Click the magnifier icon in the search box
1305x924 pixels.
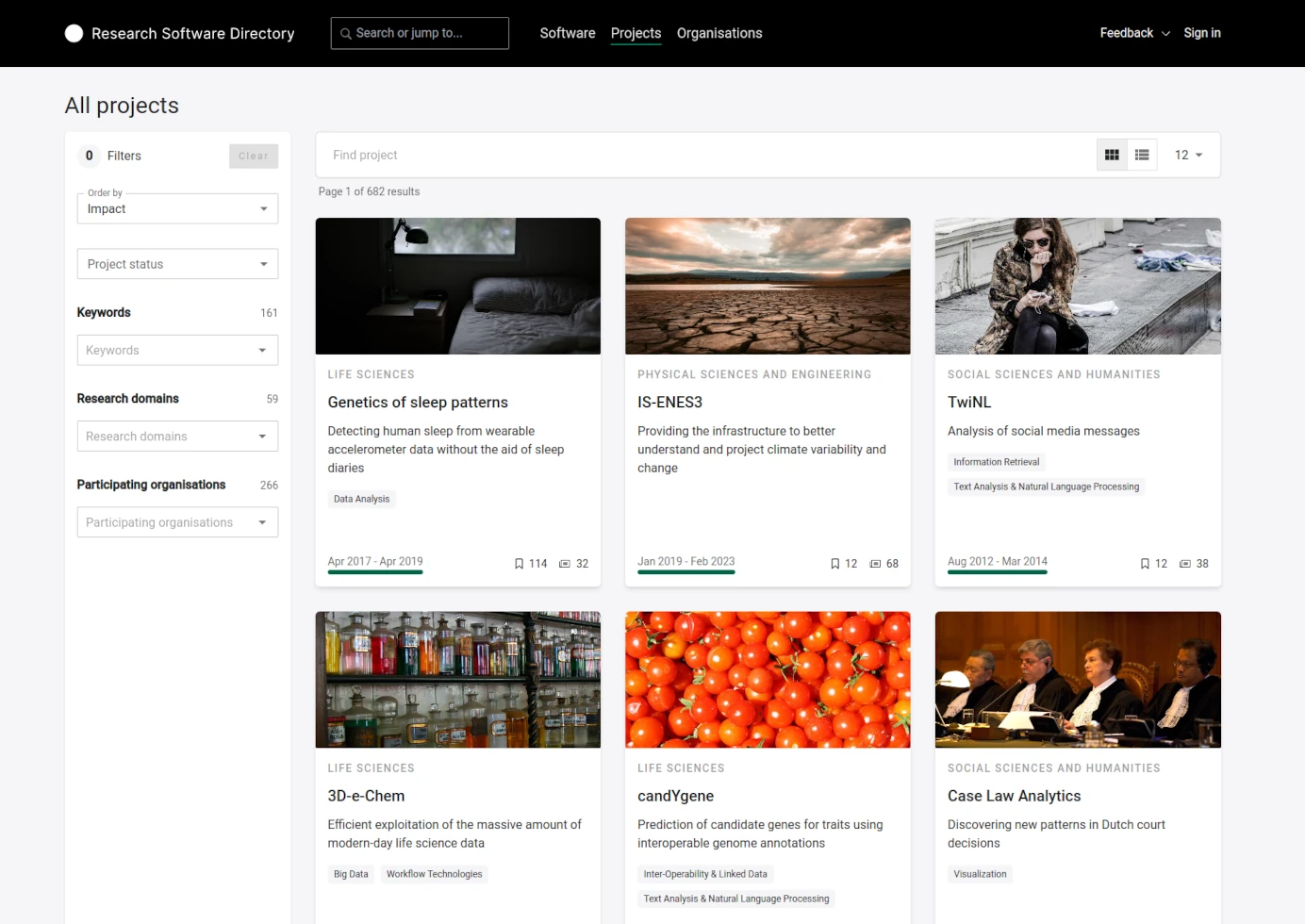[x=346, y=34]
